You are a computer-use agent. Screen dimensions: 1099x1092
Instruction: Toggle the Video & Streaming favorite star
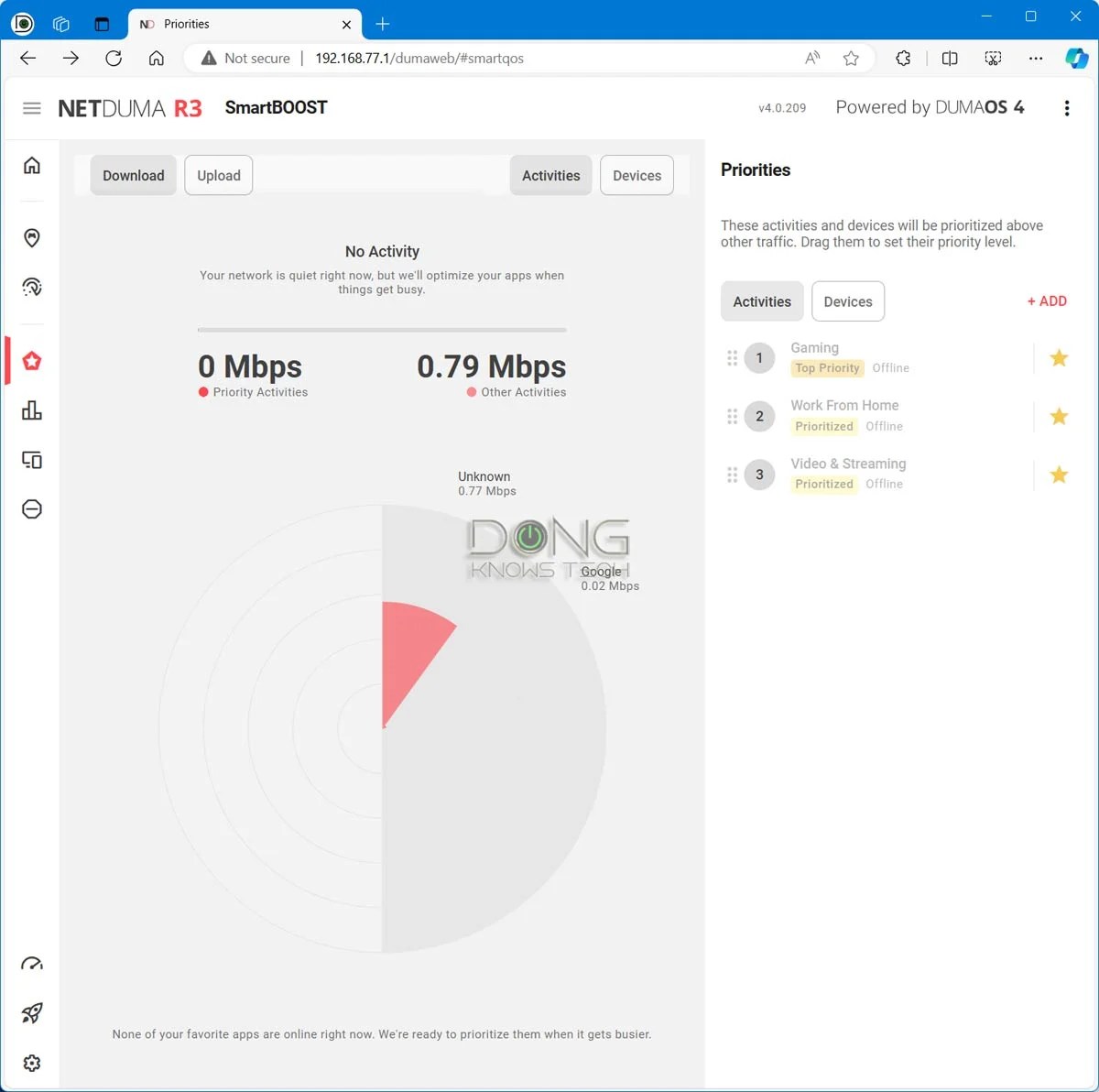(1059, 475)
